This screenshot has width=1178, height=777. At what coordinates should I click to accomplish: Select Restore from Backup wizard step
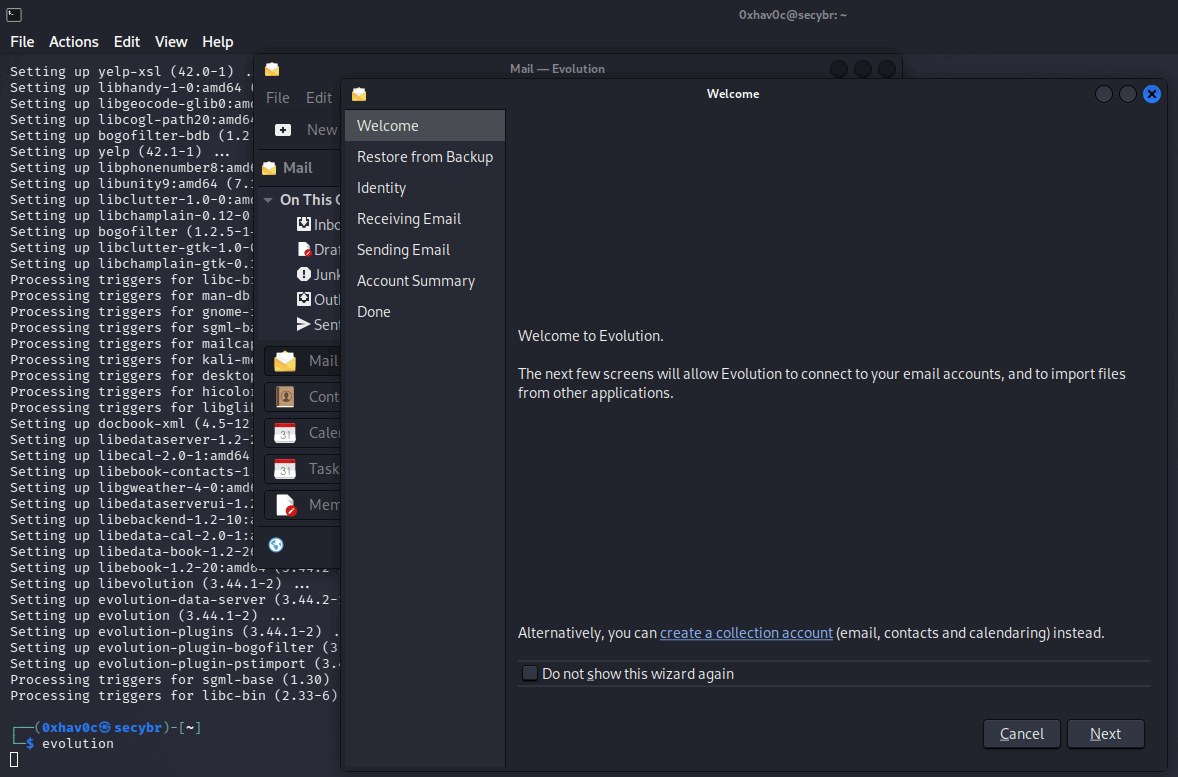tap(424, 157)
